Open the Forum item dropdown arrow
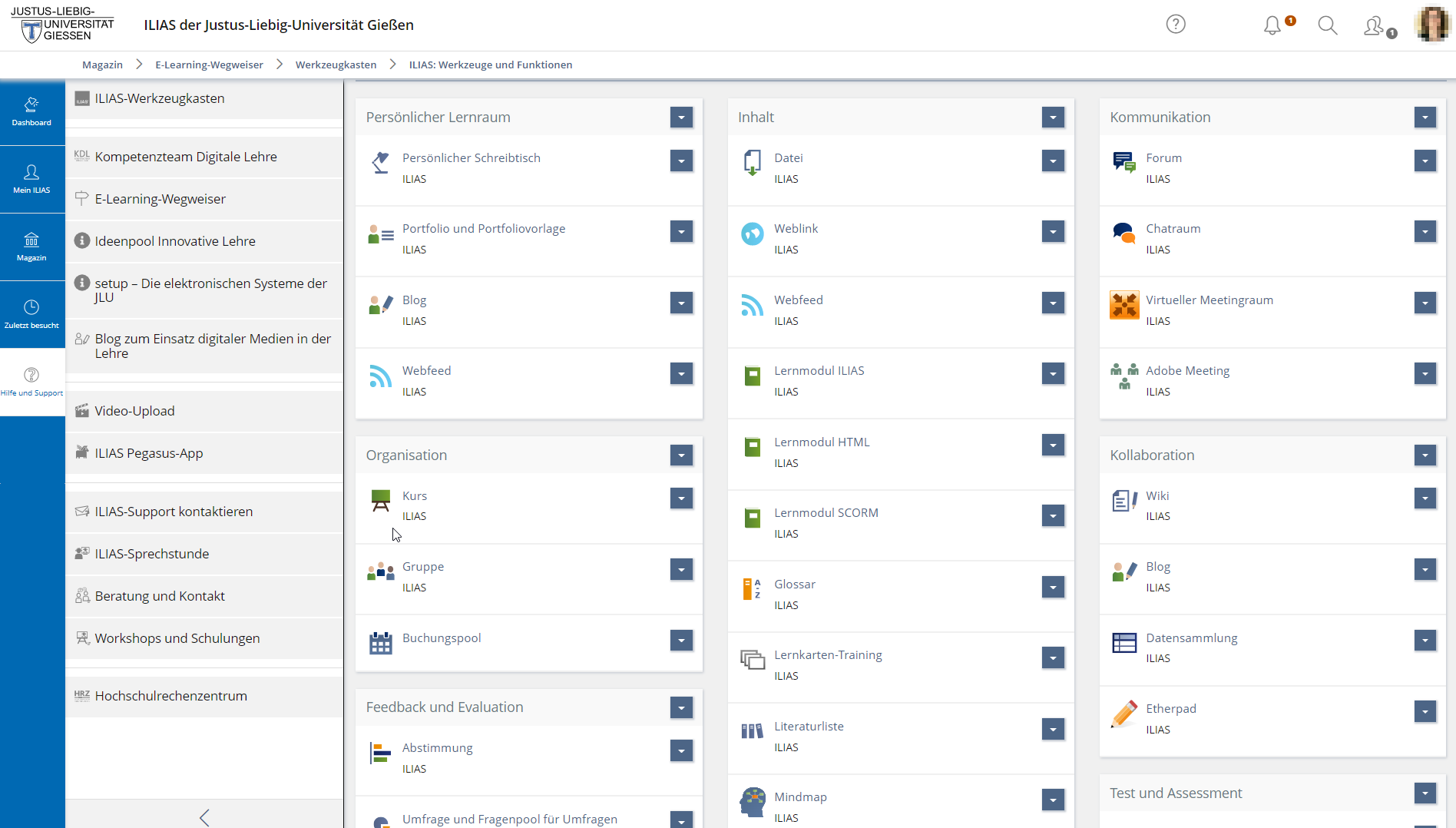 [x=1425, y=161]
